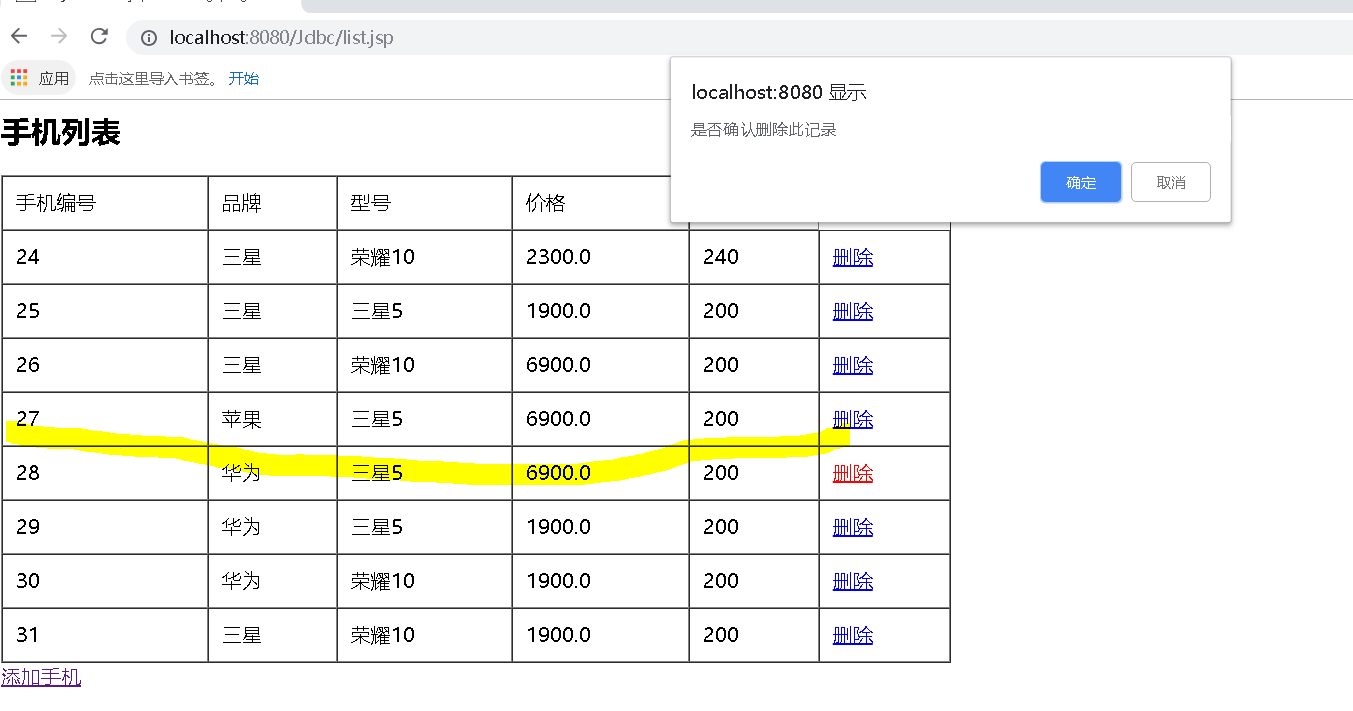
Task: Click the localhost:8080 显示 dialog title
Action: pyautogui.click(x=779, y=93)
